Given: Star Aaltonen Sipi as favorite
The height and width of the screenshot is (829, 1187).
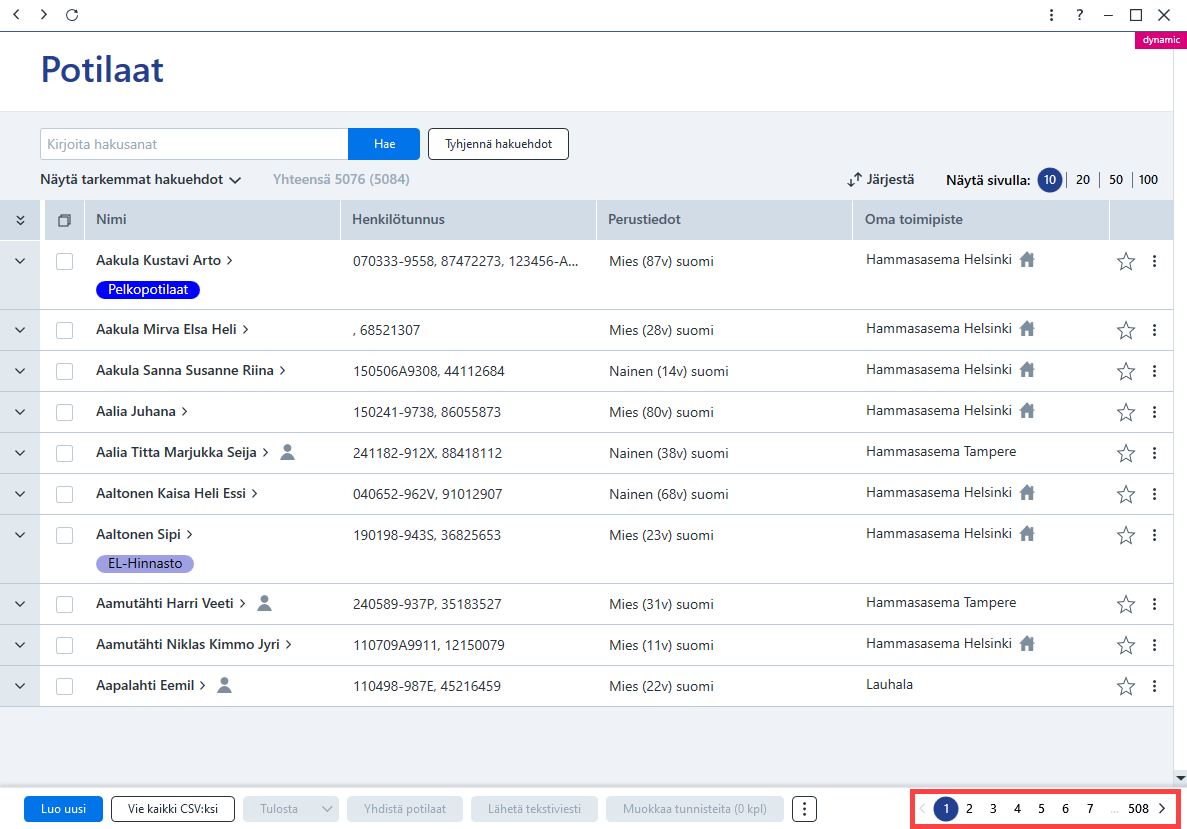Looking at the screenshot, I should coord(1126,535).
